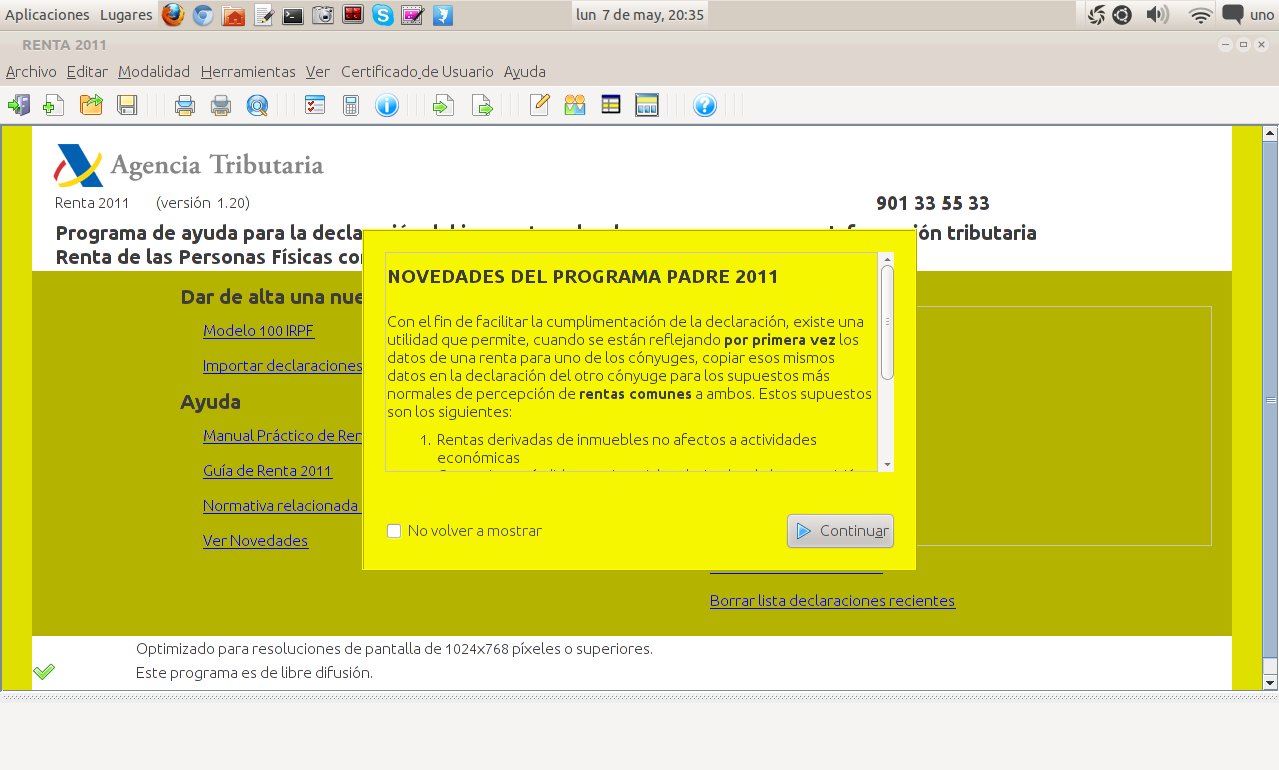Click Ver Novedades link
Image resolution: width=1279 pixels, height=770 pixels.
click(255, 541)
